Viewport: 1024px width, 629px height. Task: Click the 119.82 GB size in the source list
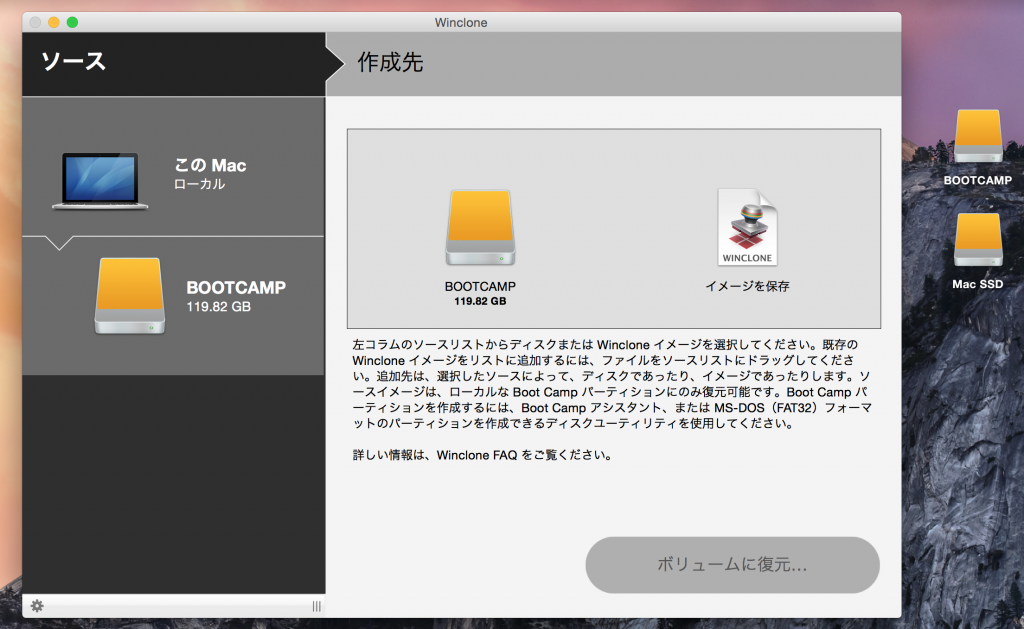(218, 306)
